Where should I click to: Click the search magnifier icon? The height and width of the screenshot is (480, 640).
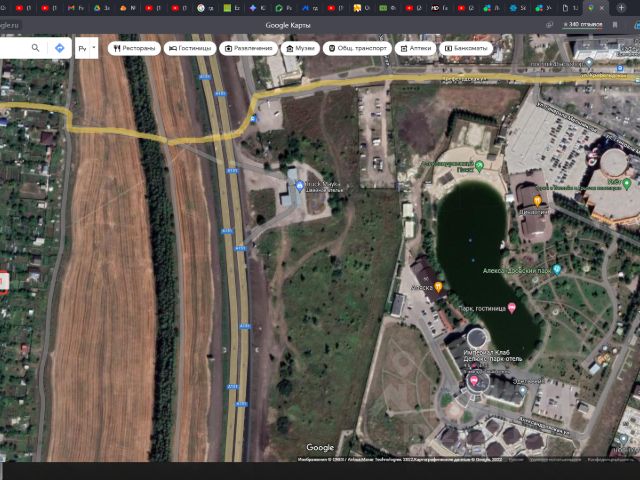[x=35, y=47]
